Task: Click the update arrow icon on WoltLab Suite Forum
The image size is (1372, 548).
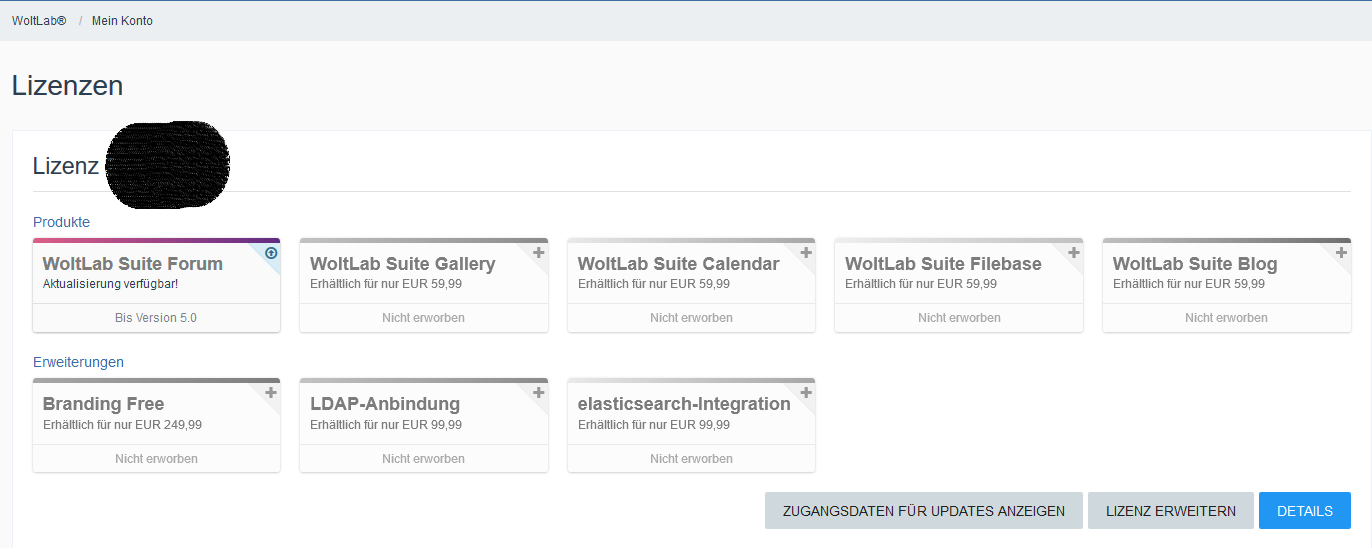Action: (271, 253)
